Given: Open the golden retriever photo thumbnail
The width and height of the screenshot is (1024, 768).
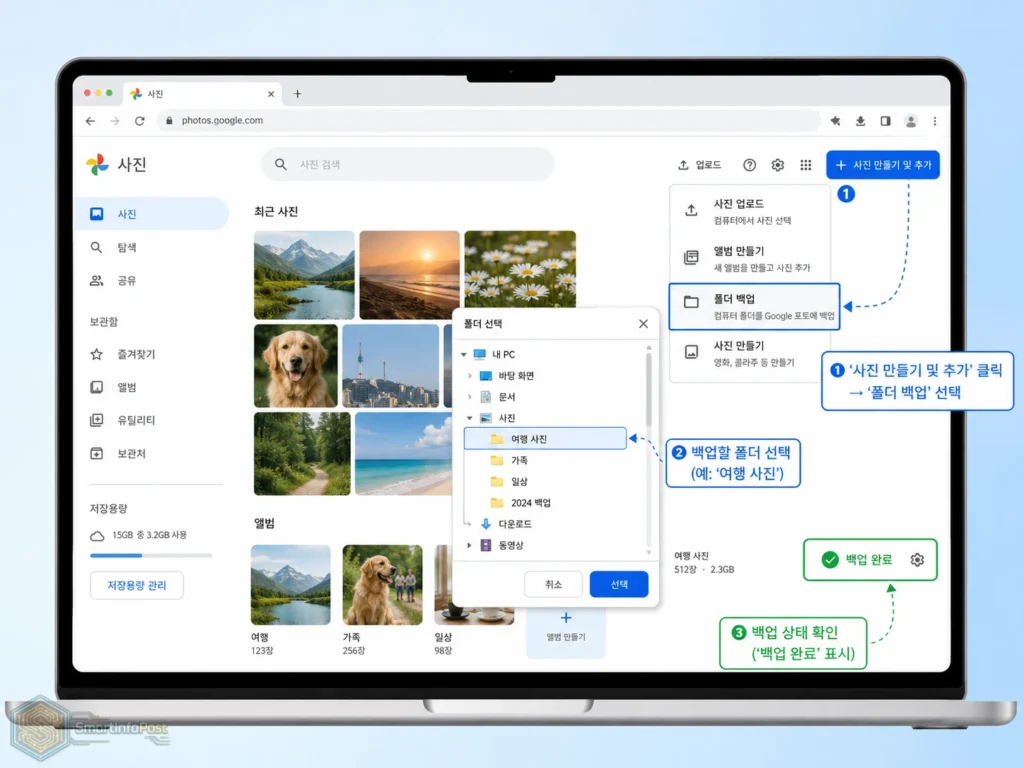Looking at the screenshot, I should point(296,366).
